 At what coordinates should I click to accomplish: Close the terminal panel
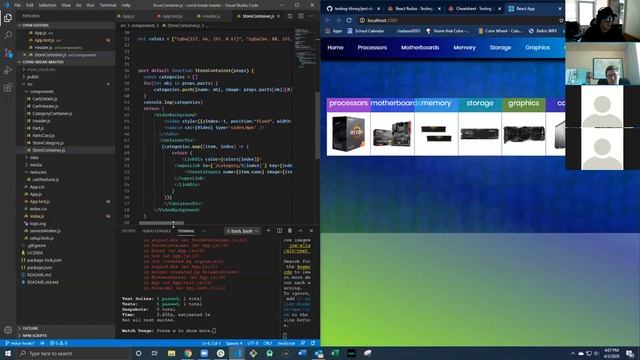(311, 231)
